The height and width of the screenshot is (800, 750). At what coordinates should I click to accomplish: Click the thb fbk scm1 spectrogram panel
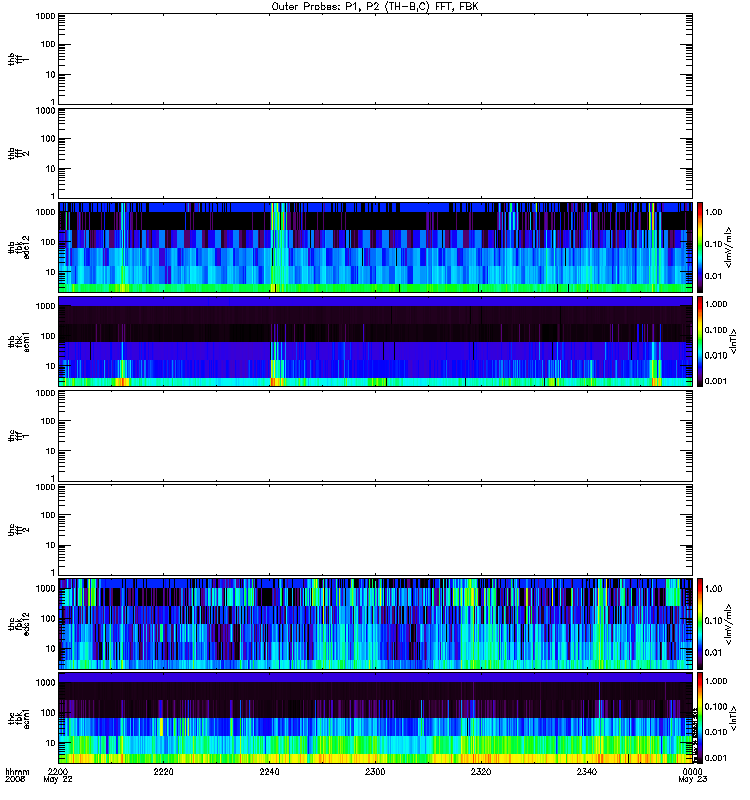pyautogui.click(x=375, y=341)
